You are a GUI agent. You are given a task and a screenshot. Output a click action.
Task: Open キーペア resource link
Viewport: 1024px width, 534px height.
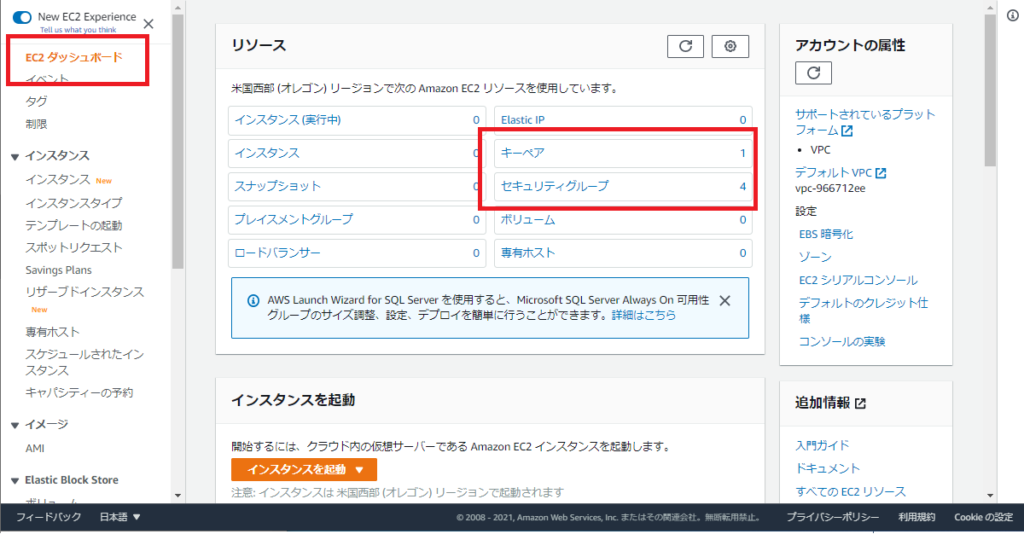(x=522, y=153)
